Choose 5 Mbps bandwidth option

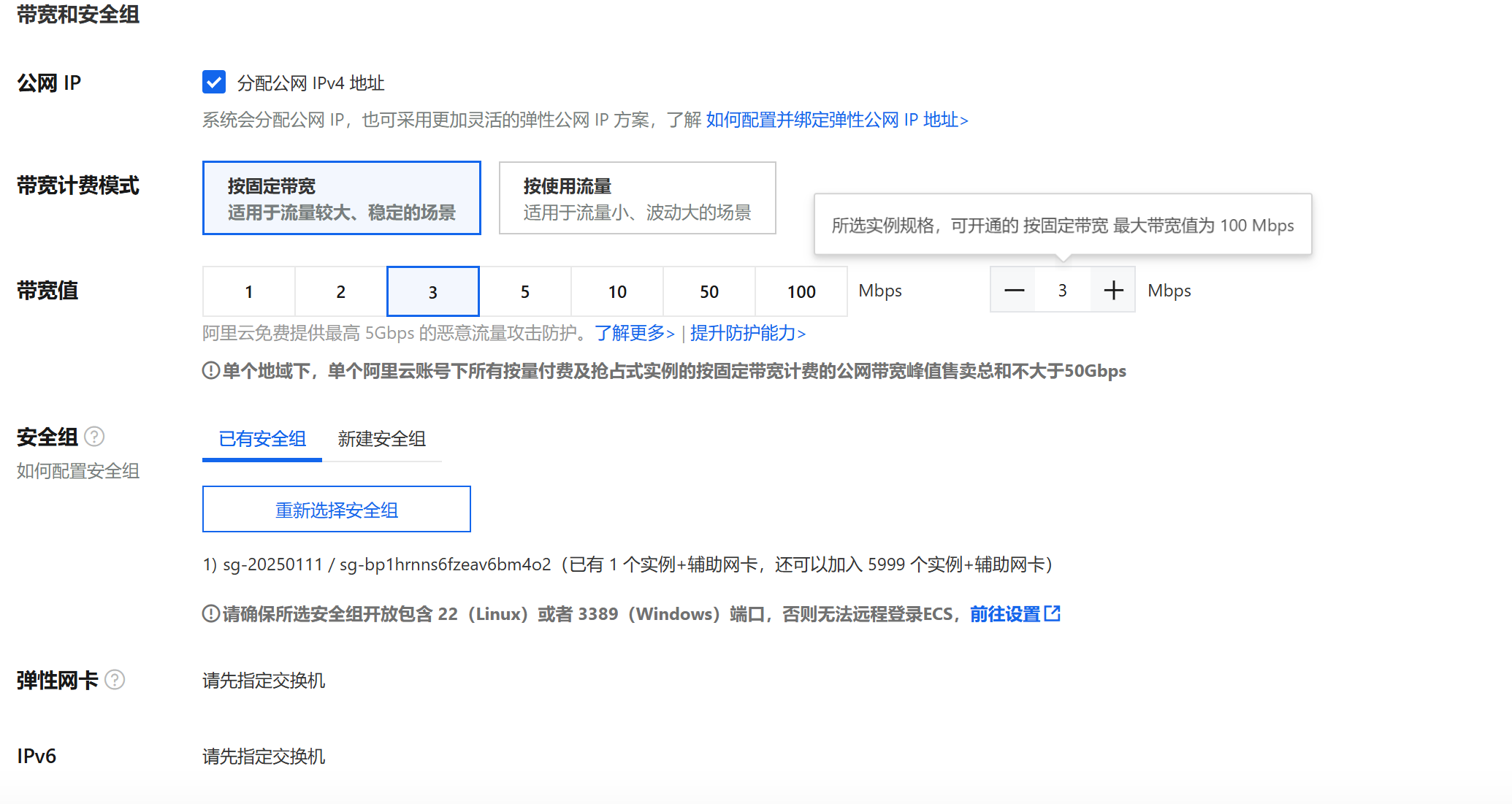tap(525, 291)
